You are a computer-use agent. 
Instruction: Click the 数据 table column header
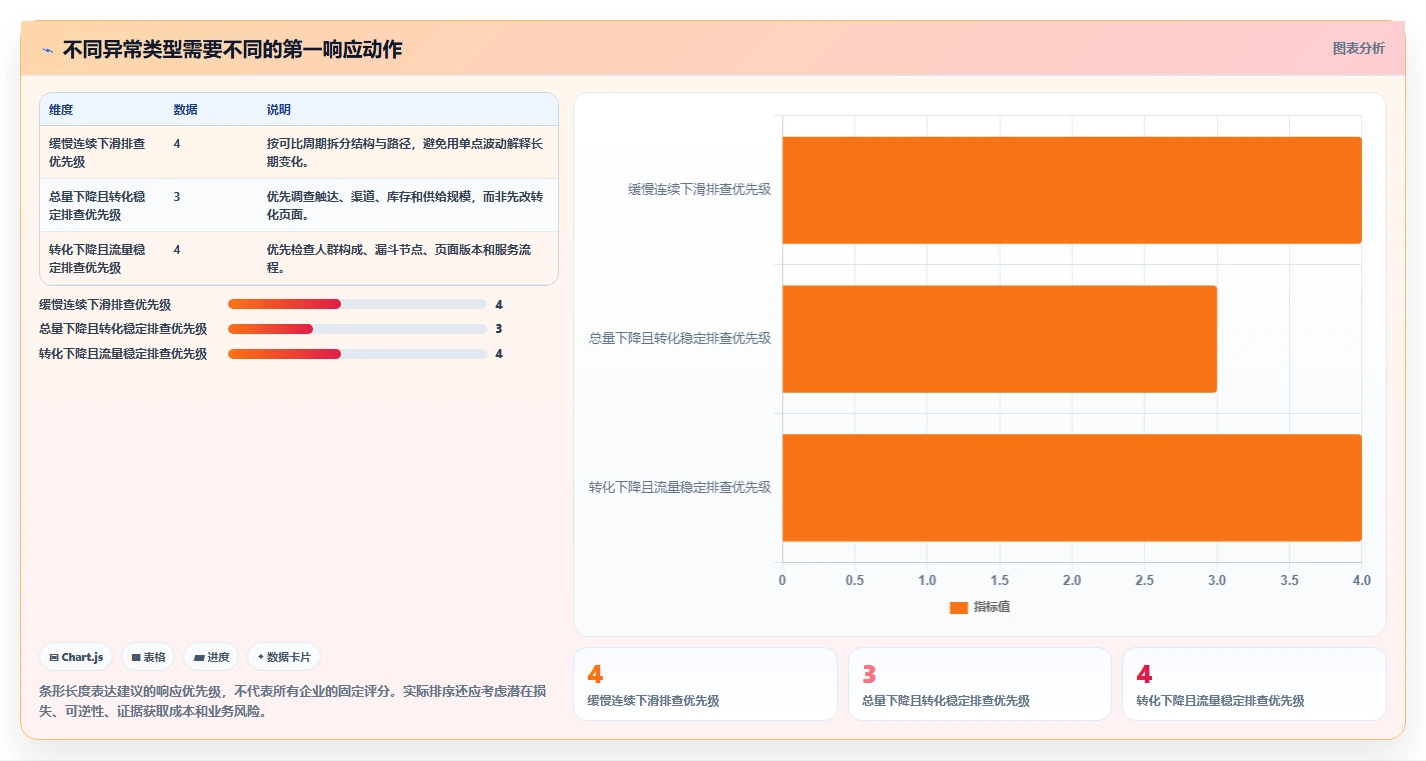click(185, 110)
